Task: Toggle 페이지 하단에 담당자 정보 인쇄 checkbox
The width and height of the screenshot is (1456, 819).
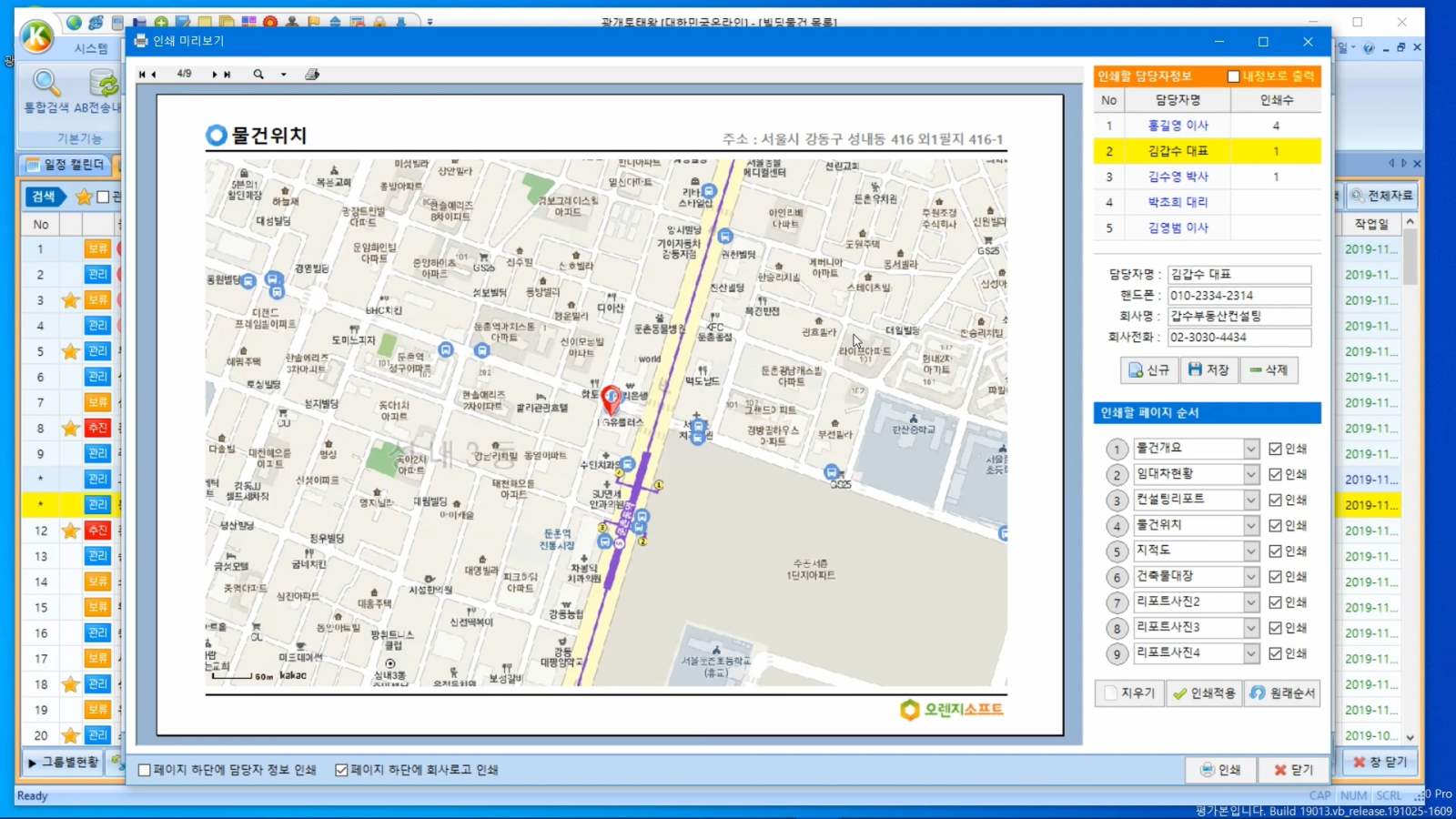Action: [x=145, y=770]
